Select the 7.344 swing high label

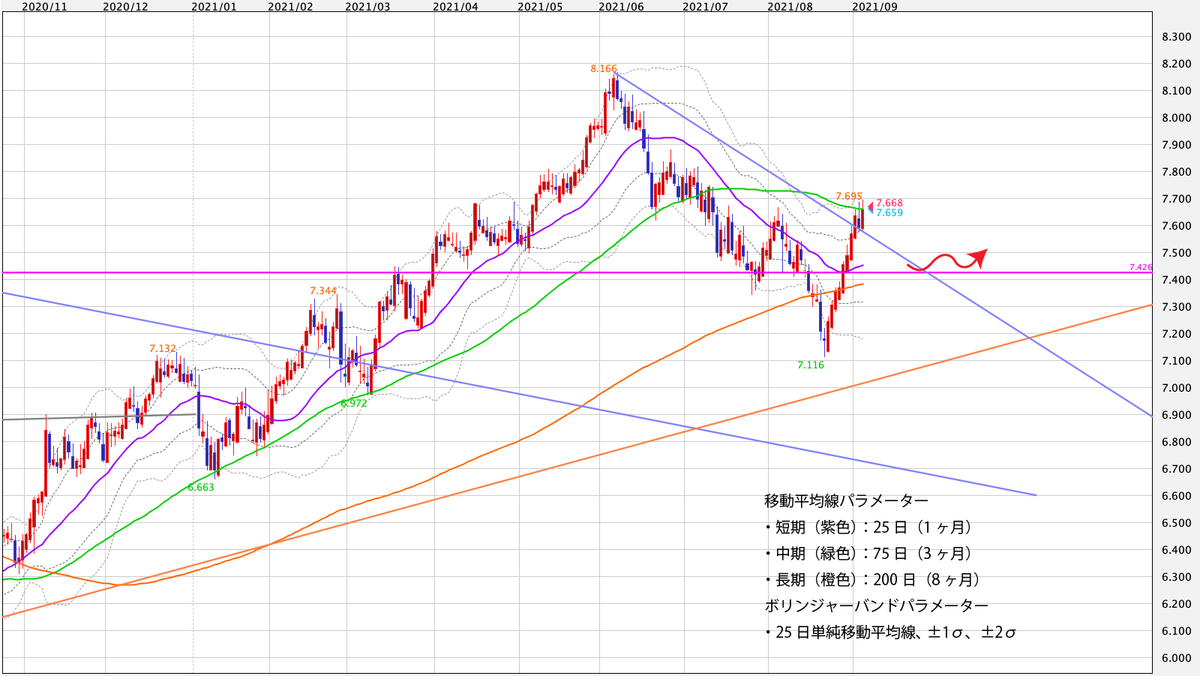click(x=323, y=290)
